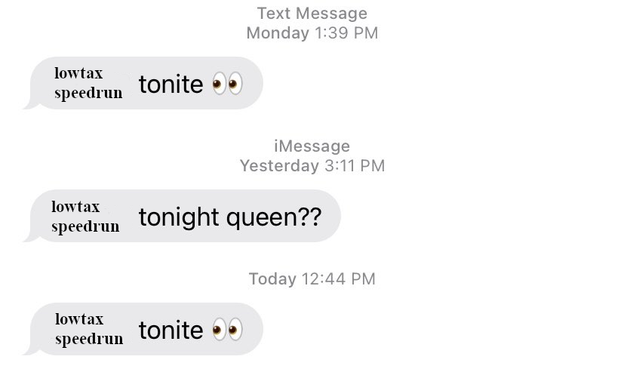Click 'lowtax speedrun' name in second bubble
Screen dimensions: 624x369
click(x=85, y=217)
